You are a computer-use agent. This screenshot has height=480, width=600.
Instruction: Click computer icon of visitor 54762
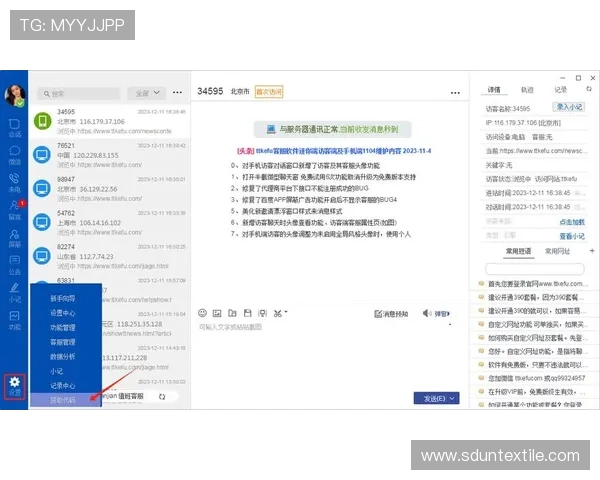pyautogui.click(x=42, y=222)
